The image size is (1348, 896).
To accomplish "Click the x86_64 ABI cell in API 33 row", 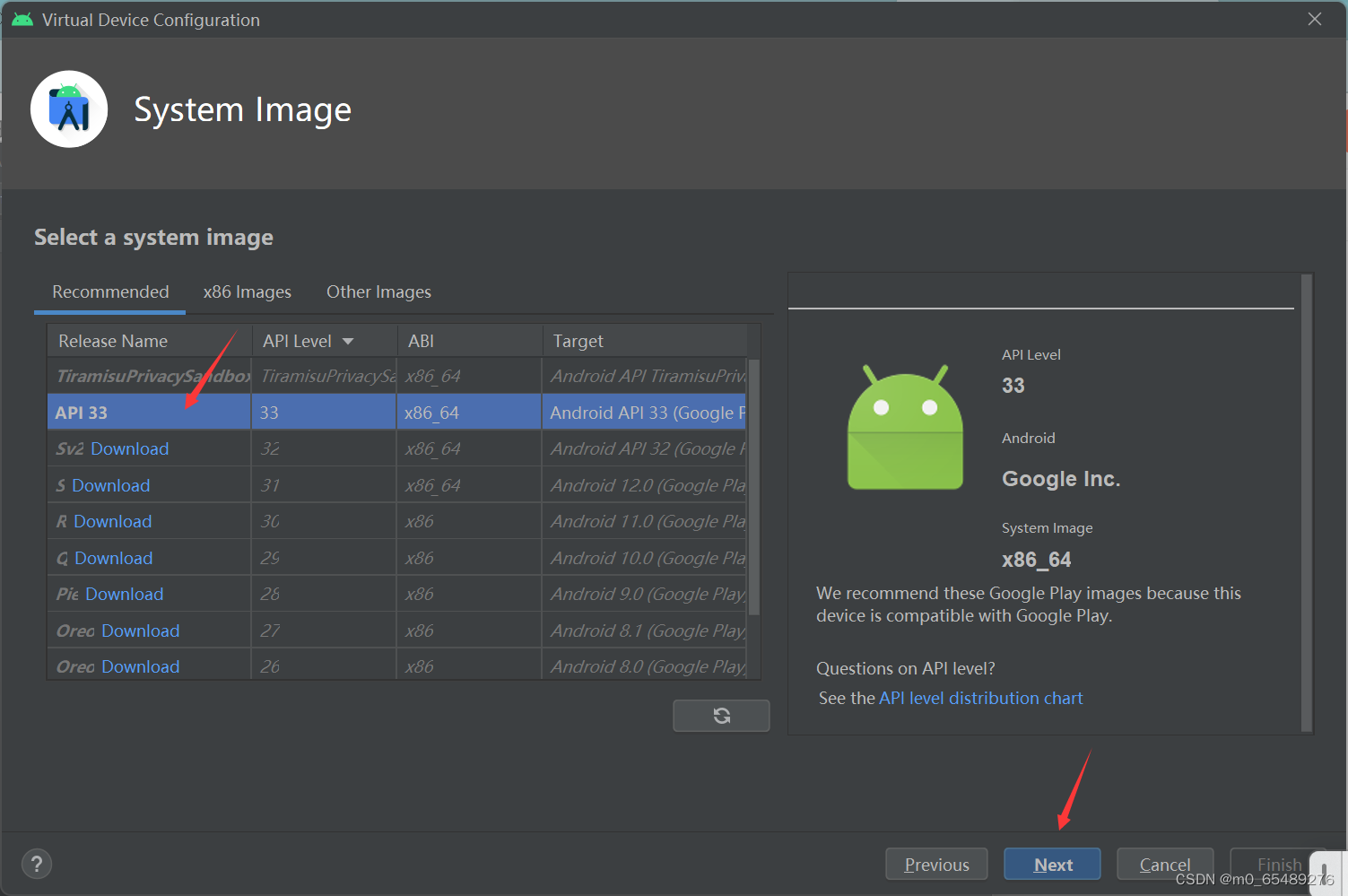I will pos(469,413).
